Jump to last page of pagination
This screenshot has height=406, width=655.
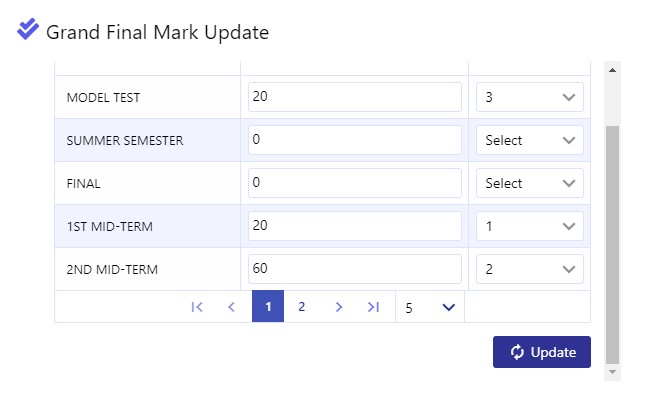coord(373,307)
